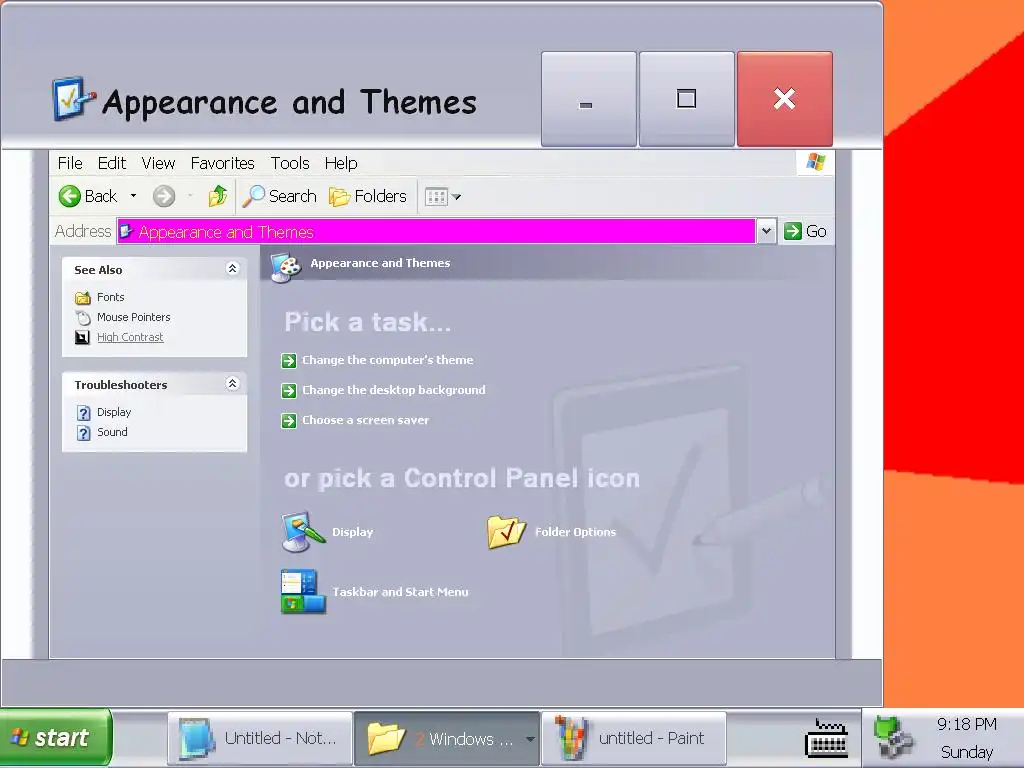Click the Views grid icon
The height and width of the screenshot is (768, 1024).
(x=436, y=197)
